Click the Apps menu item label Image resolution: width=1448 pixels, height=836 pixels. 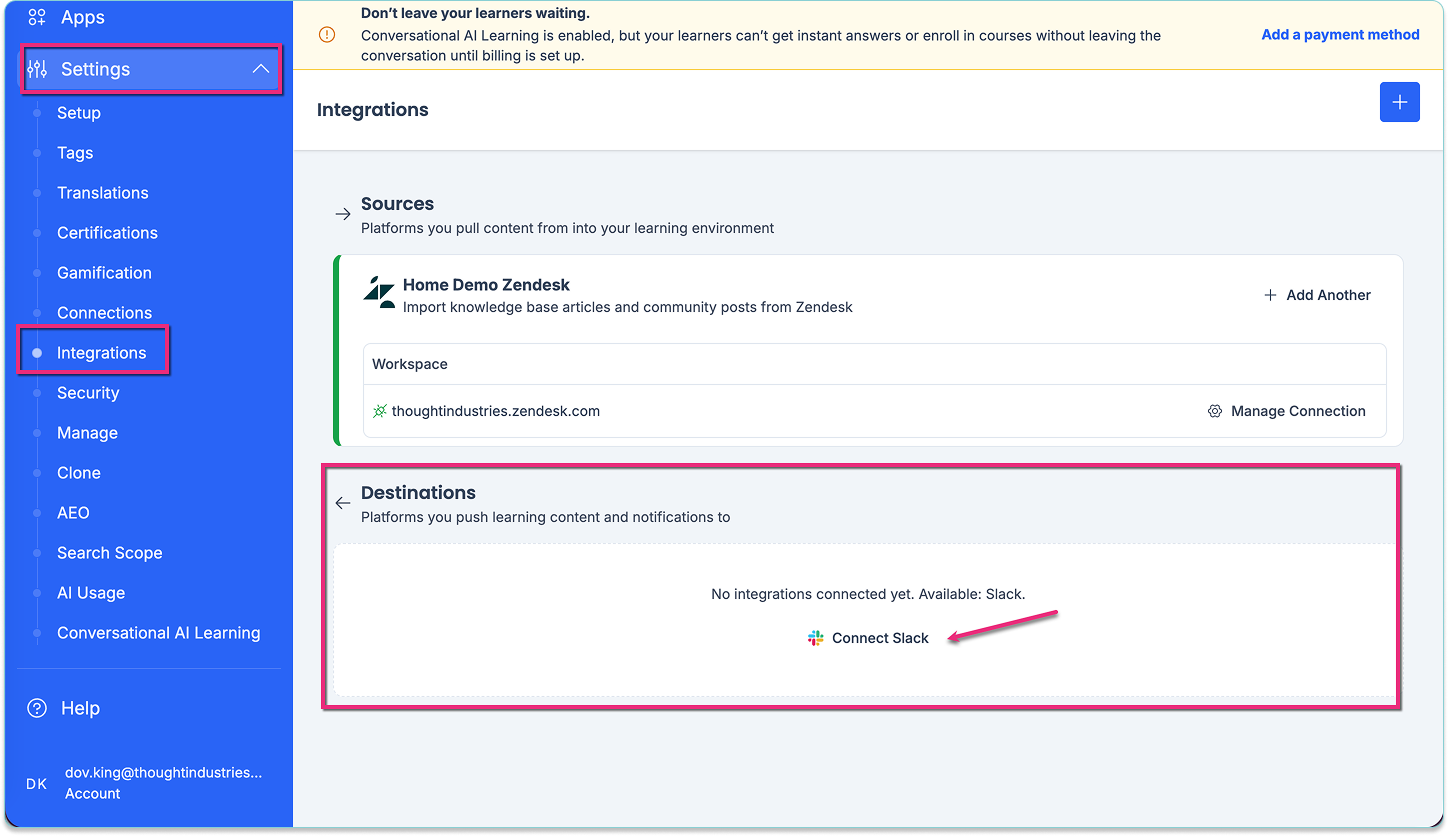83,17
